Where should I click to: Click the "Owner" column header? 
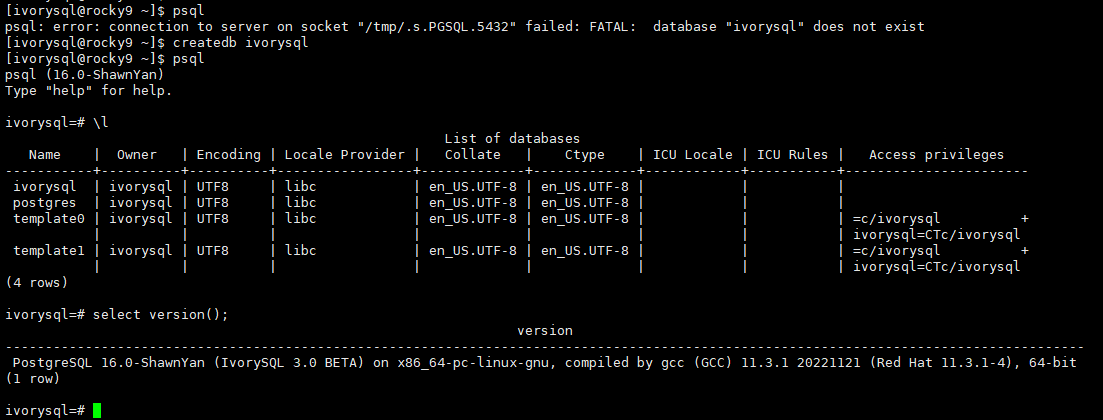137,155
